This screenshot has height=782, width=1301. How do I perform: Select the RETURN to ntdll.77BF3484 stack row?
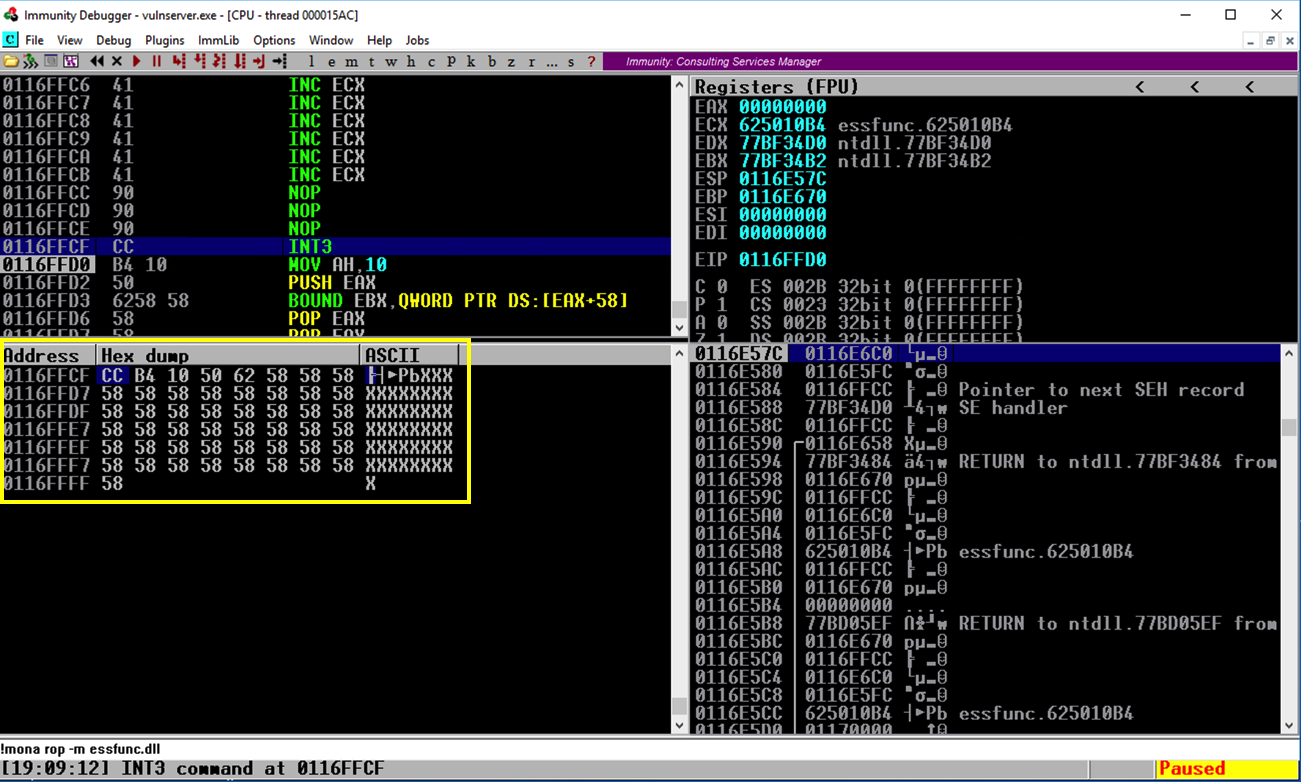coord(985,462)
